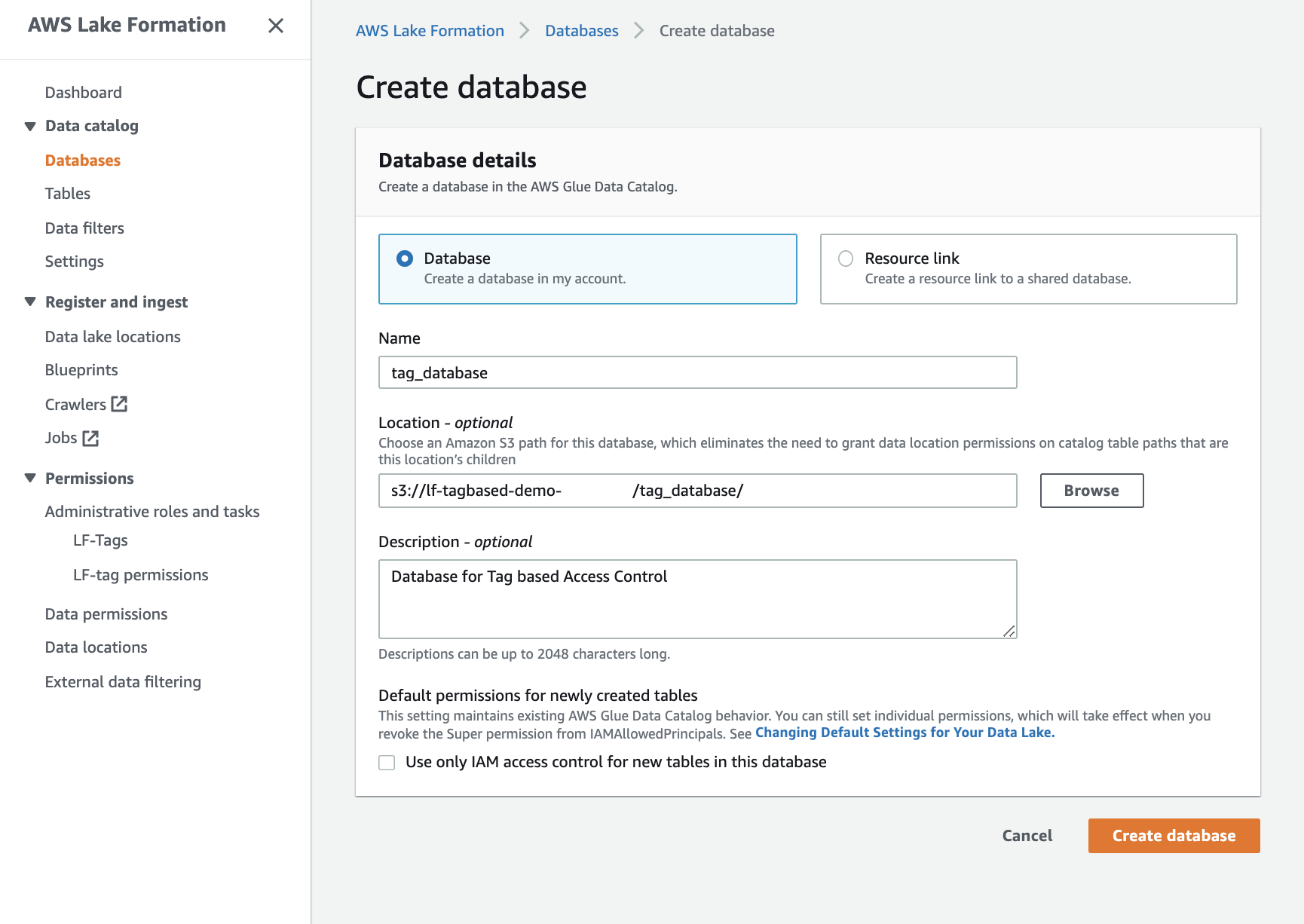Enable only IAM access control checkbox
1304x924 pixels.
click(387, 763)
